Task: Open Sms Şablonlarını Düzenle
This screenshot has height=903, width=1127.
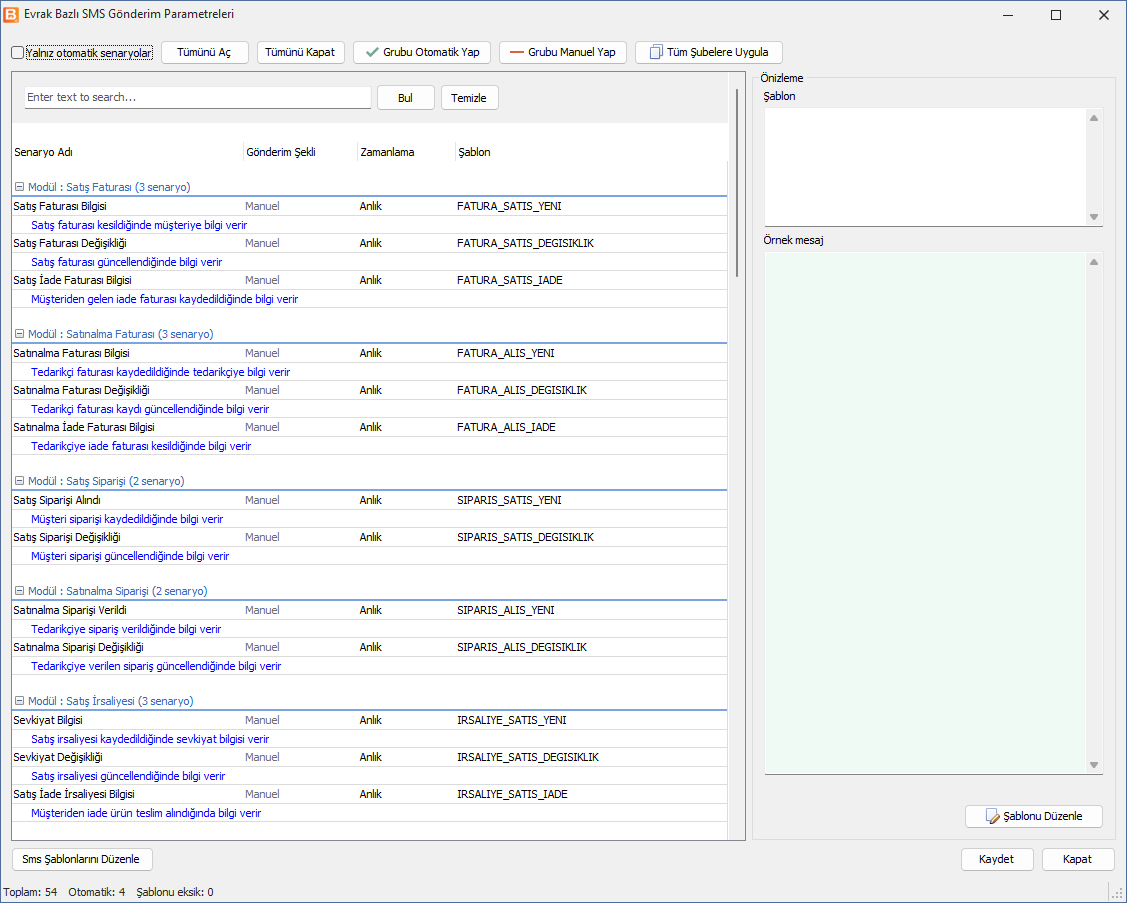Action: point(82,859)
